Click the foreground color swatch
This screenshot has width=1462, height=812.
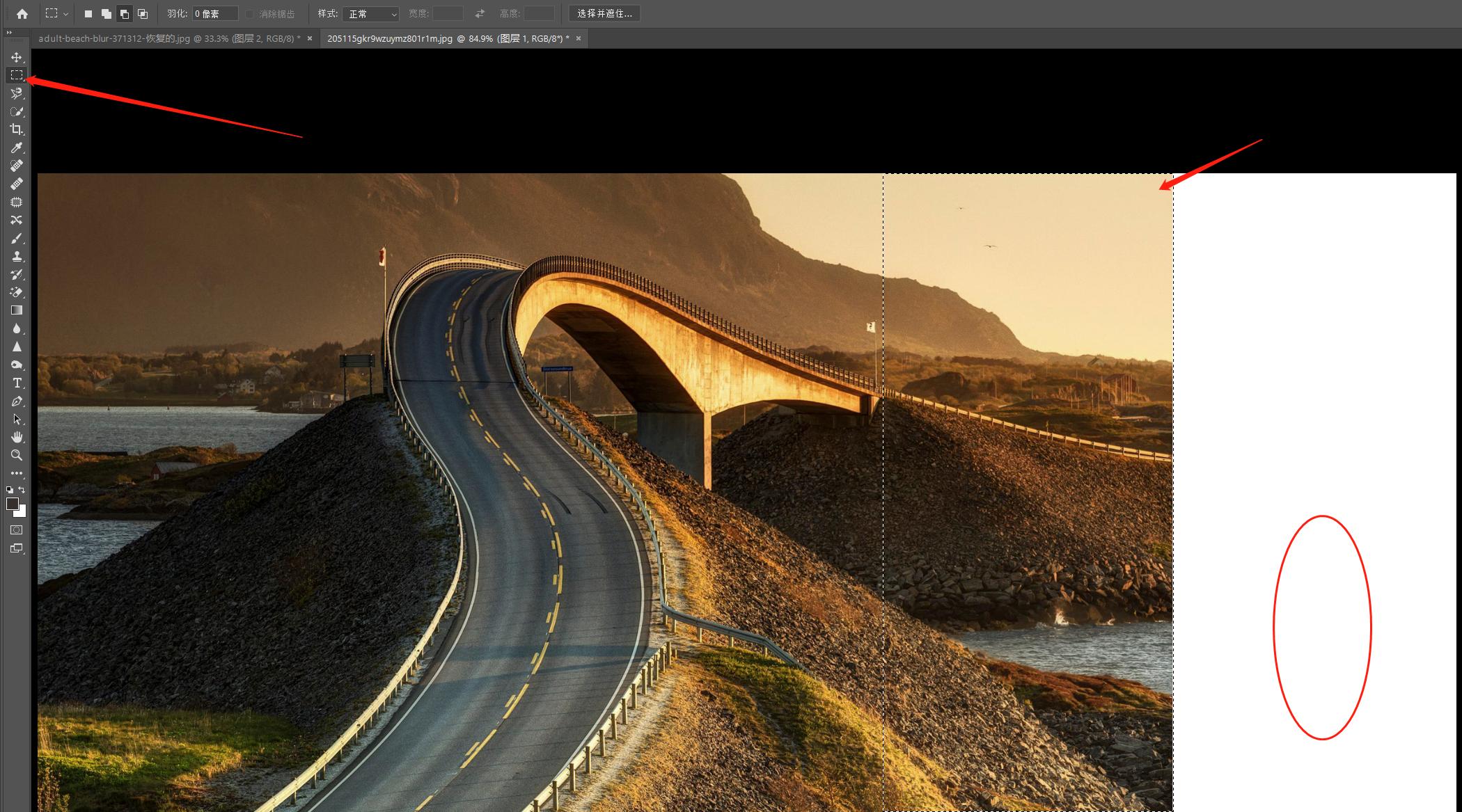click(12, 504)
